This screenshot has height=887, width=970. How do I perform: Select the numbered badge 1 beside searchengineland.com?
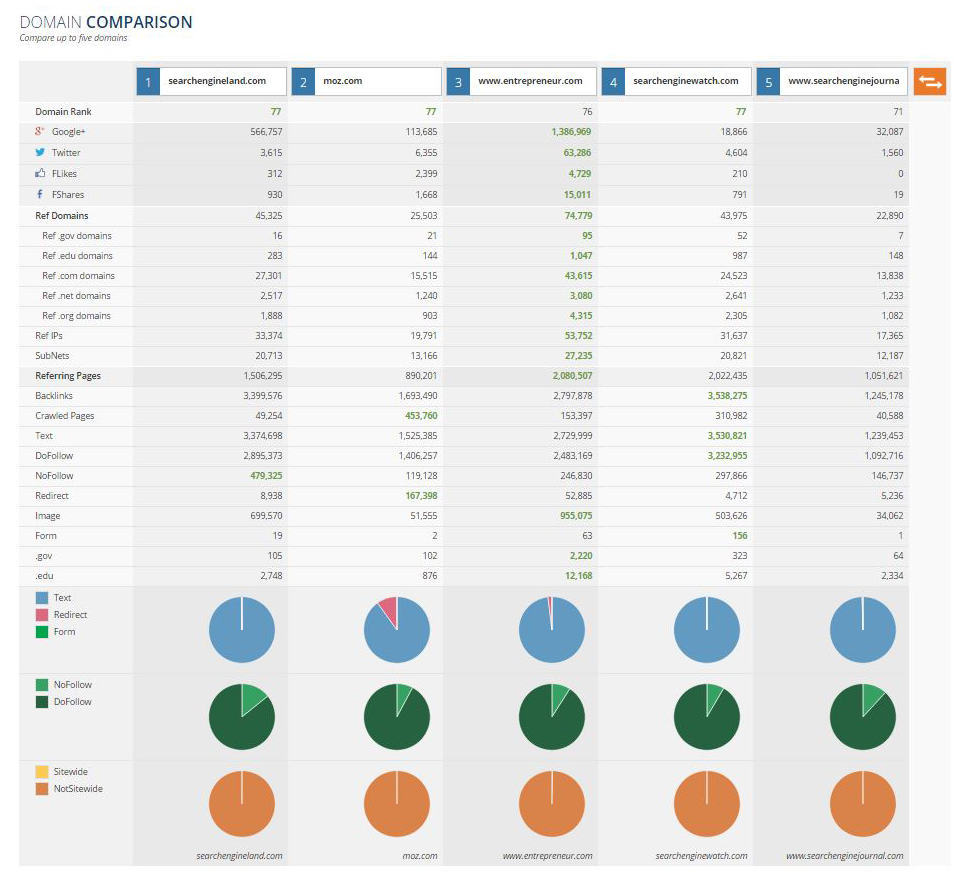click(148, 81)
